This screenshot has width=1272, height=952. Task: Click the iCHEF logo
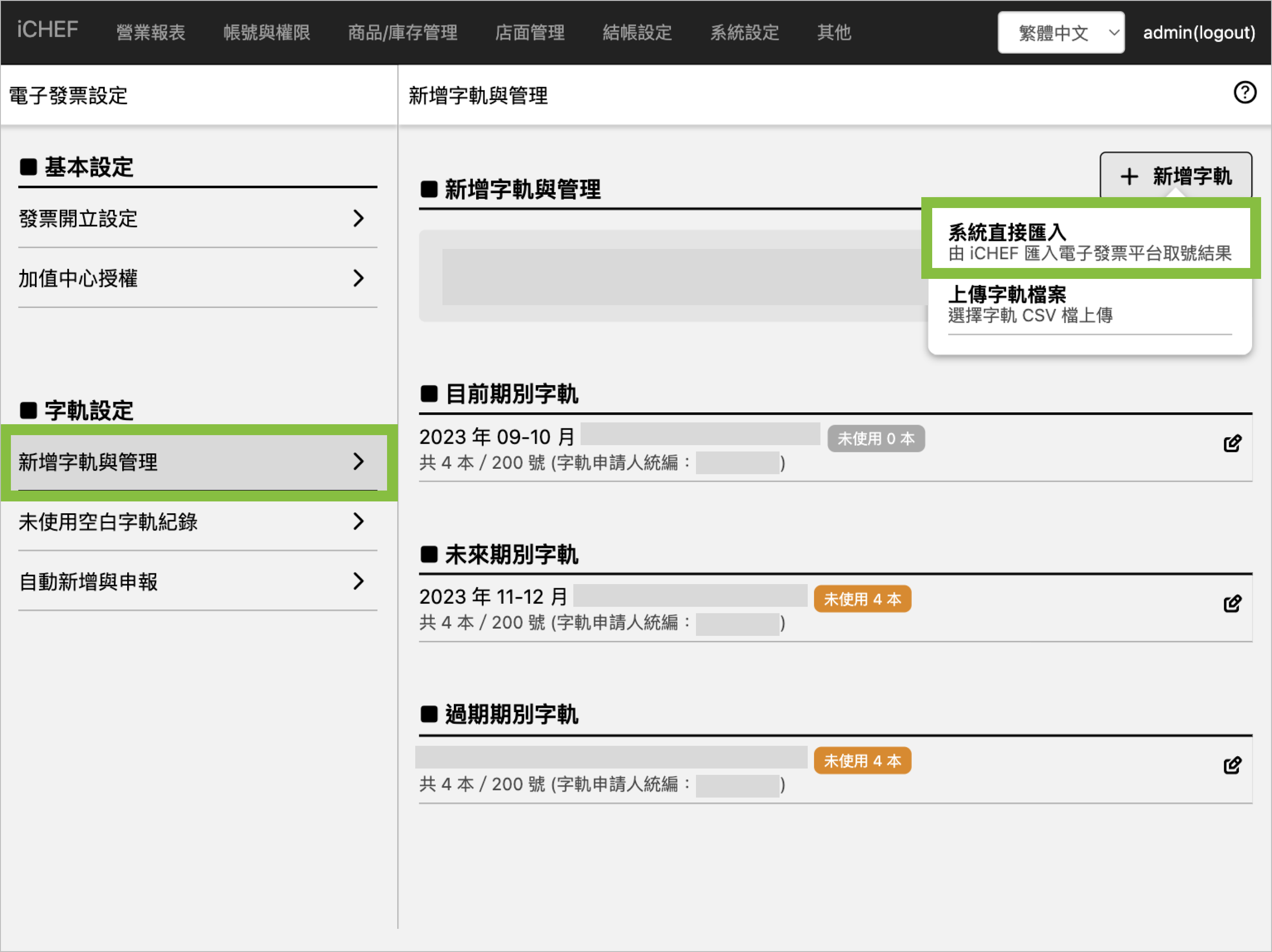(47, 30)
